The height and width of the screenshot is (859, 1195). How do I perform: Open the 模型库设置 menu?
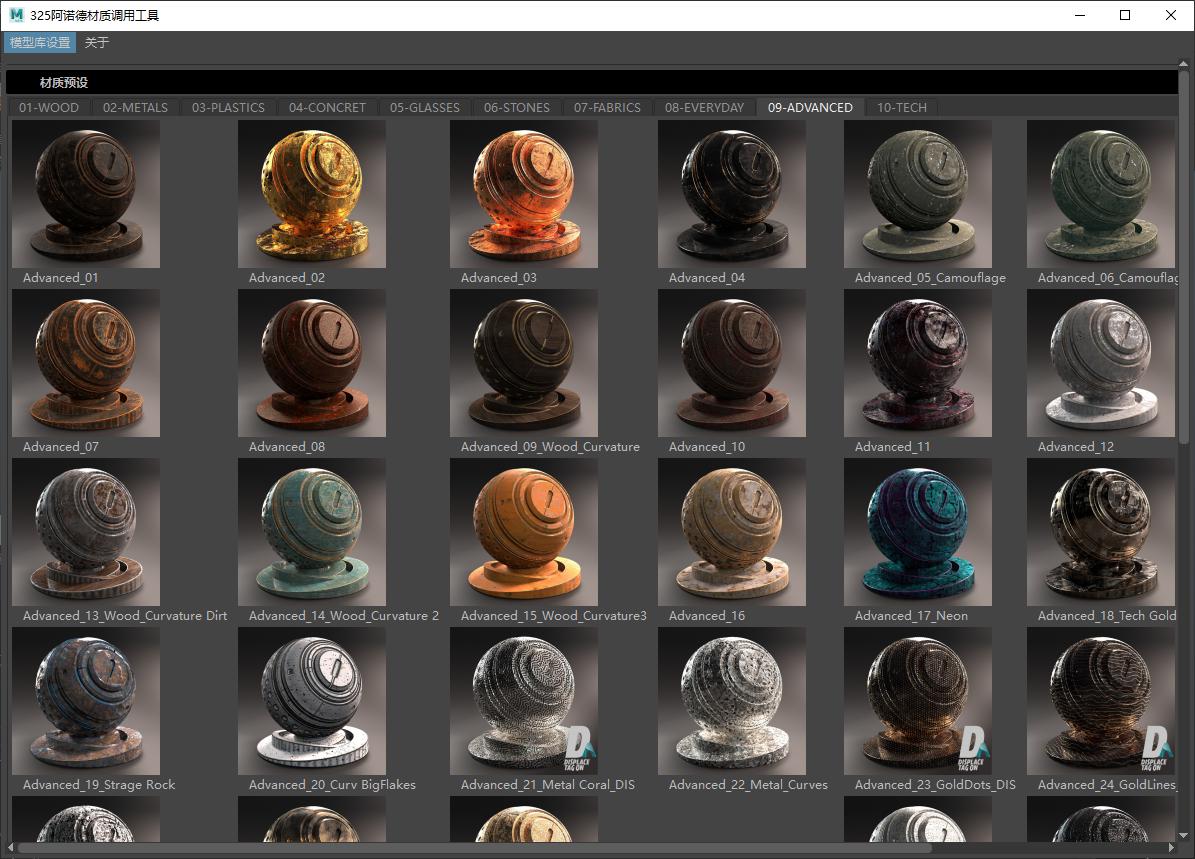point(40,43)
